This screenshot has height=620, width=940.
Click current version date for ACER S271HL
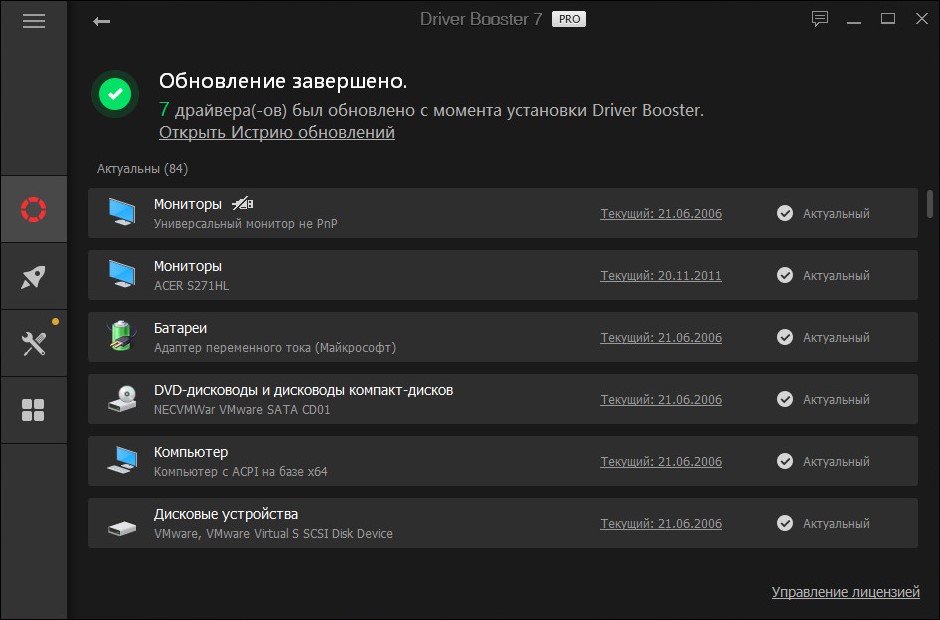pos(660,275)
